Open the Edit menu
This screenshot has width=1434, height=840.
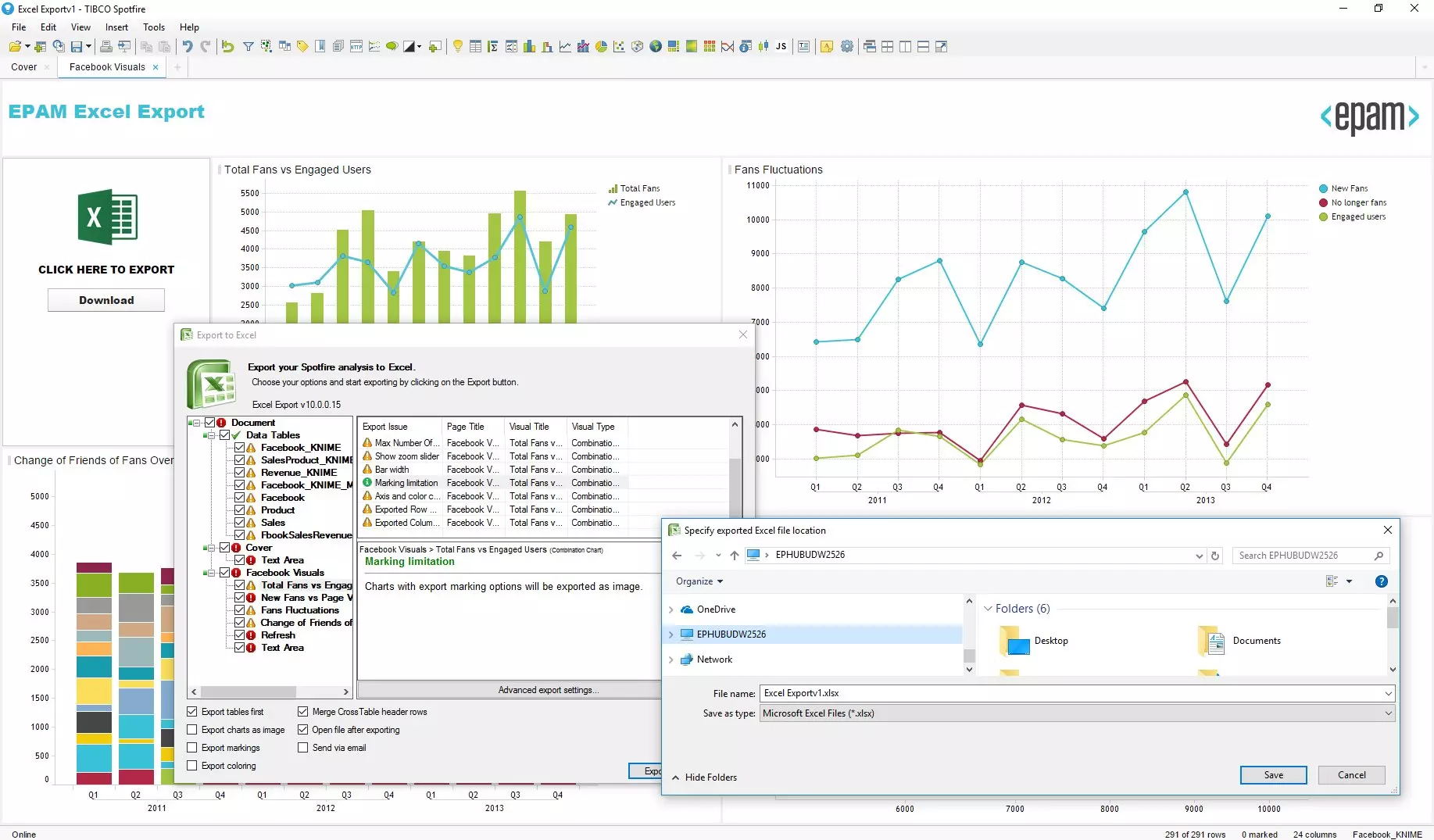pyautogui.click(x=48, y=27)
